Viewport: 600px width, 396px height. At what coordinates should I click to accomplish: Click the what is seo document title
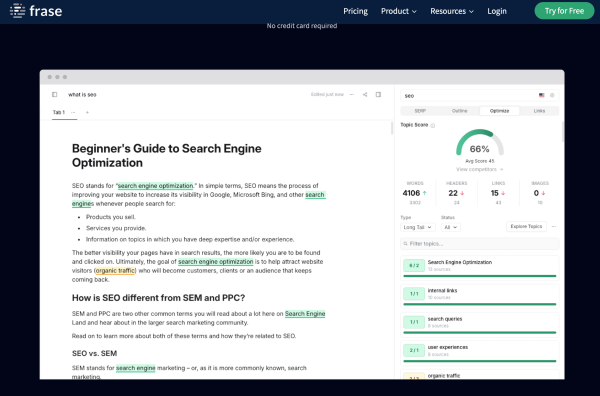82,95
